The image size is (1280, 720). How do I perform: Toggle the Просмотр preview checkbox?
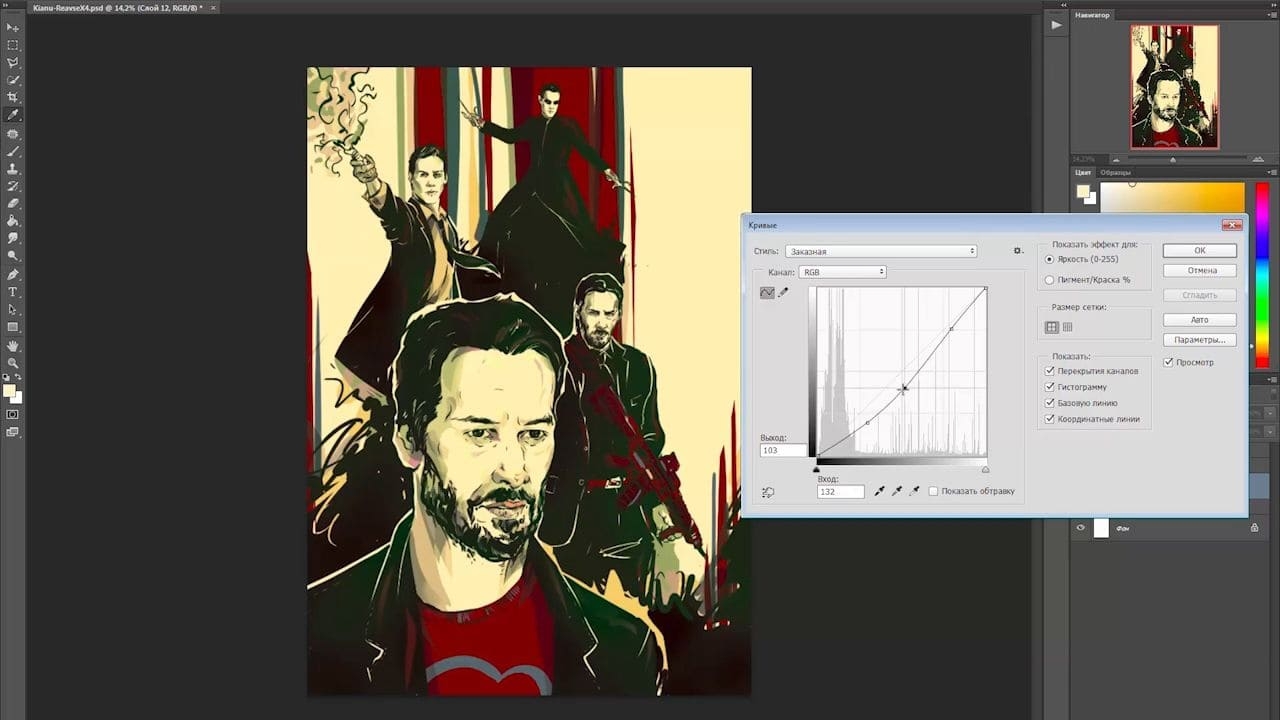coord(1169,362)
